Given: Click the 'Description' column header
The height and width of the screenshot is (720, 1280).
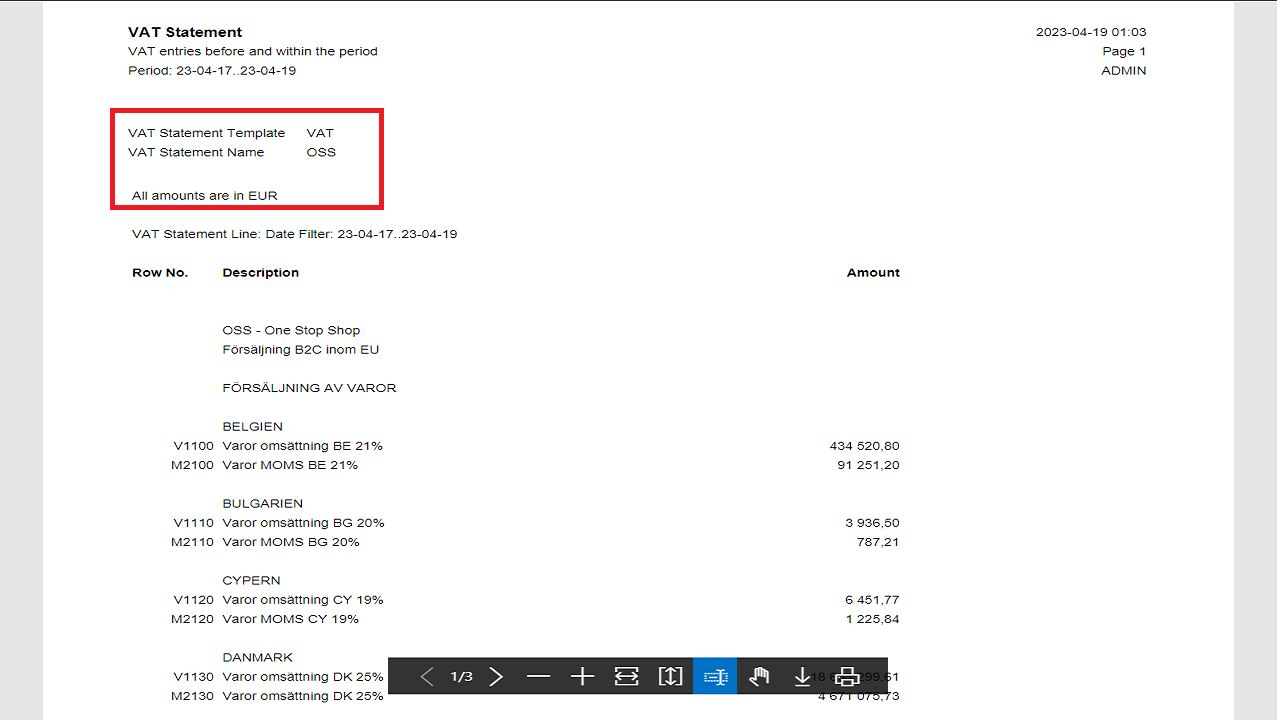Looking at the screenshot, I should pyautogui.click(x=261, y=272).
